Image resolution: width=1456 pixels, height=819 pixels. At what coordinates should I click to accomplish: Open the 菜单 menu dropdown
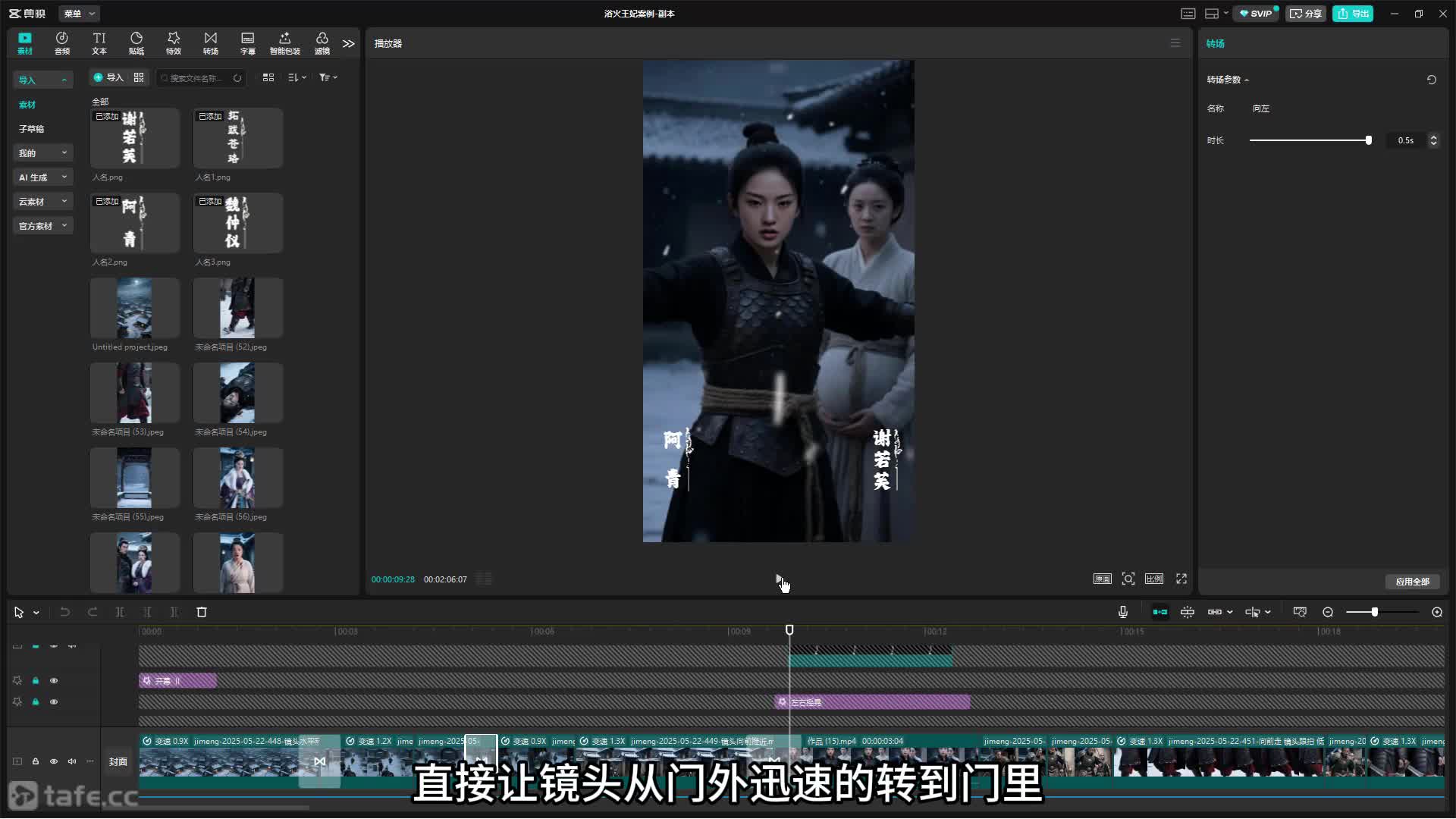point(80,14)
